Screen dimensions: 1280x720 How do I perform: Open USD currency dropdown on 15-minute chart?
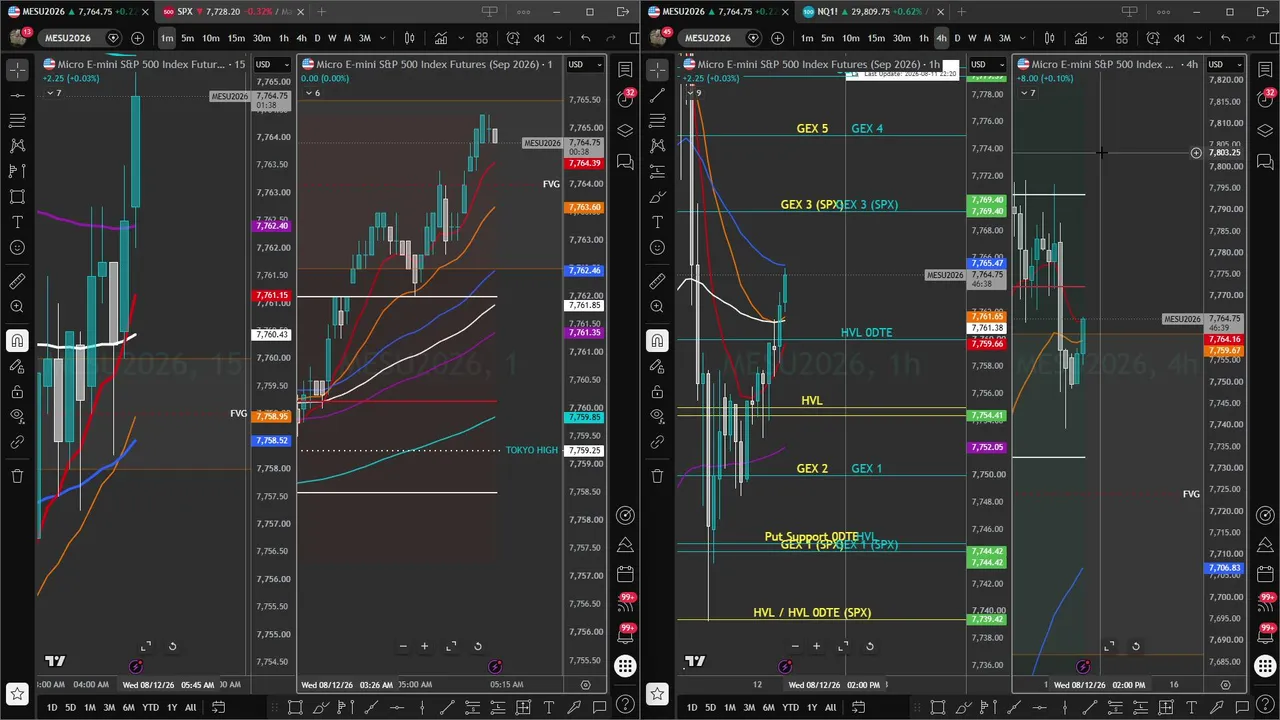click(x=272, y=64)
